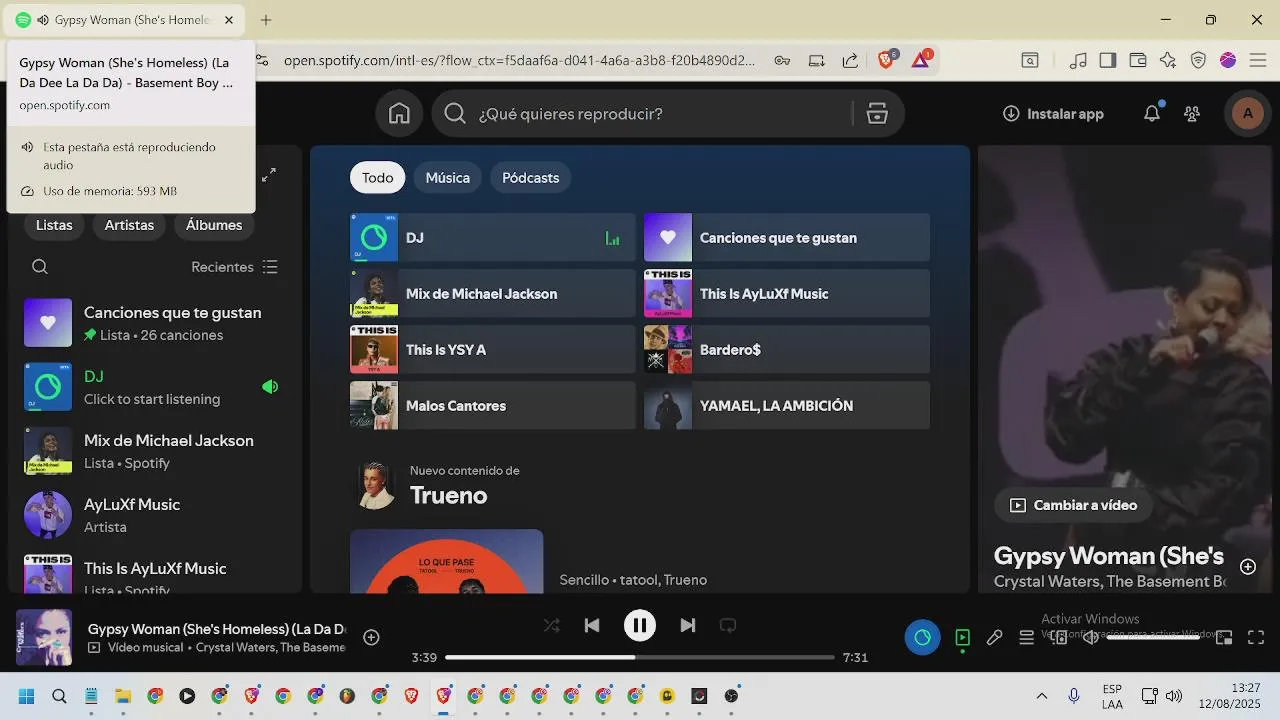Pause the current song
This screenshot has height=720, width=1280.
click(640, 625)
